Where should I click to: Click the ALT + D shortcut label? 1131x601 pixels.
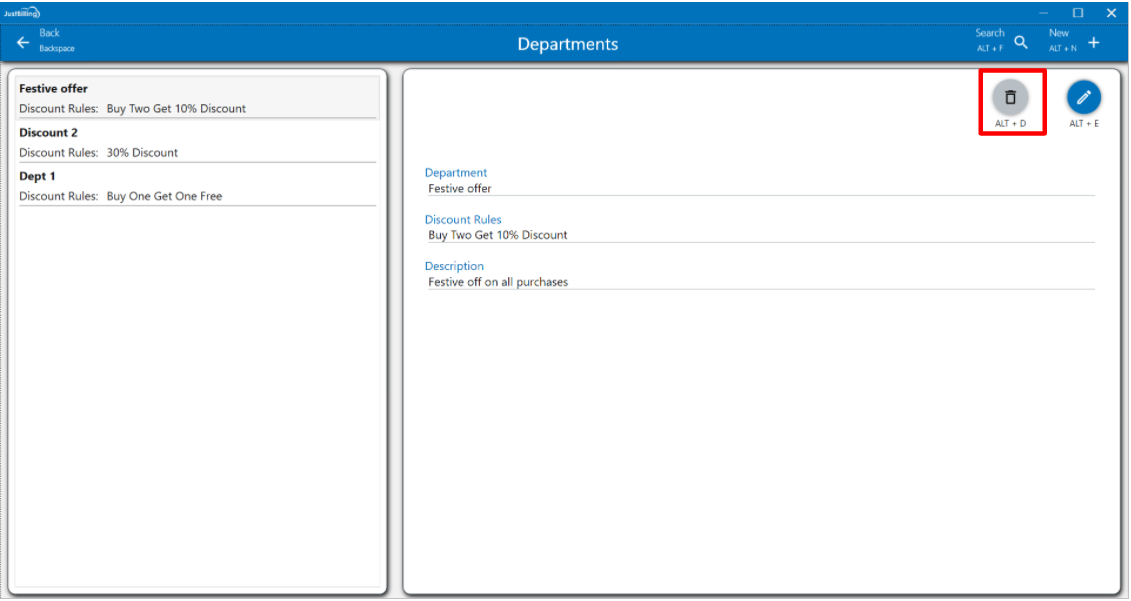click(1010, 124)
